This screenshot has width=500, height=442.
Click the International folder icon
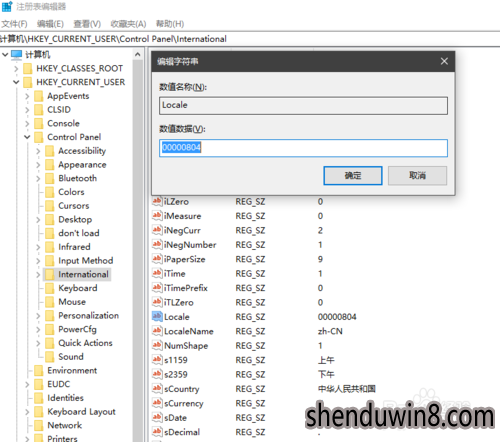tap(49, 274)
